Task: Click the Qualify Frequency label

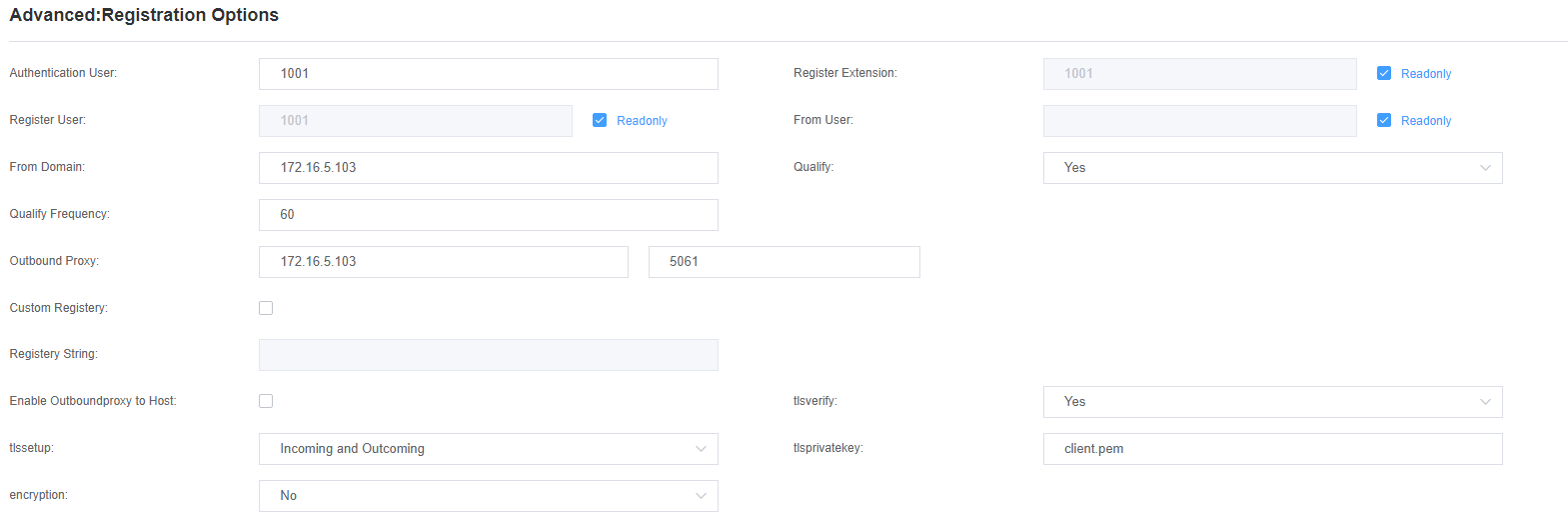Action: tap(60, 214)
